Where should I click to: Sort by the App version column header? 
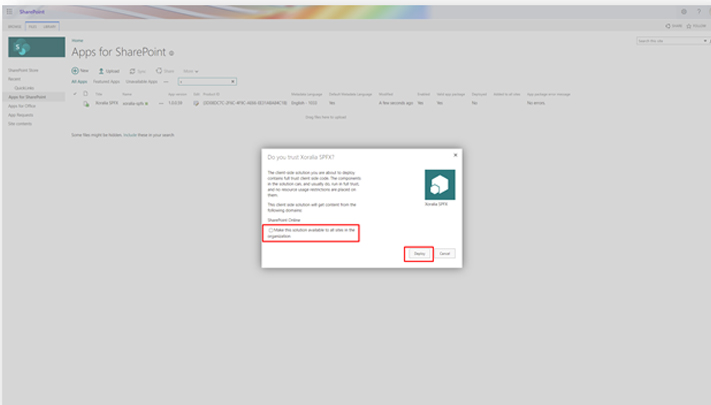click(x=177, y=94)
